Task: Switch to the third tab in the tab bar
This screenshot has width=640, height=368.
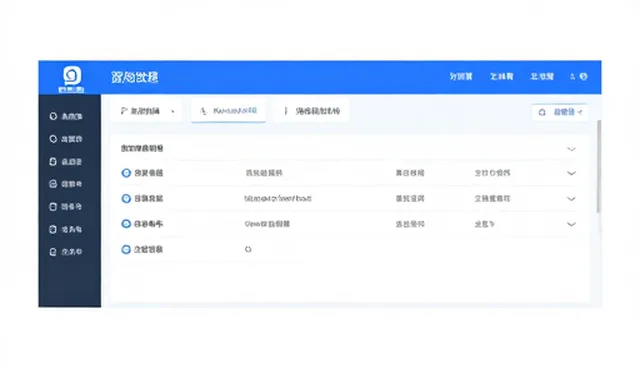Action: [312, 111]
